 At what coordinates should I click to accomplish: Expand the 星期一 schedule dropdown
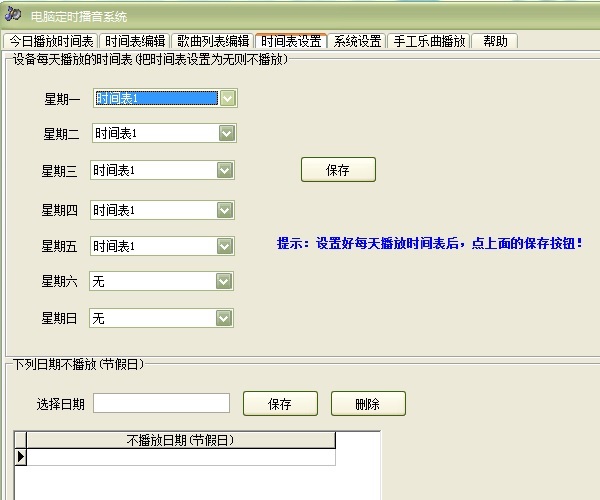tap(228, 98)
